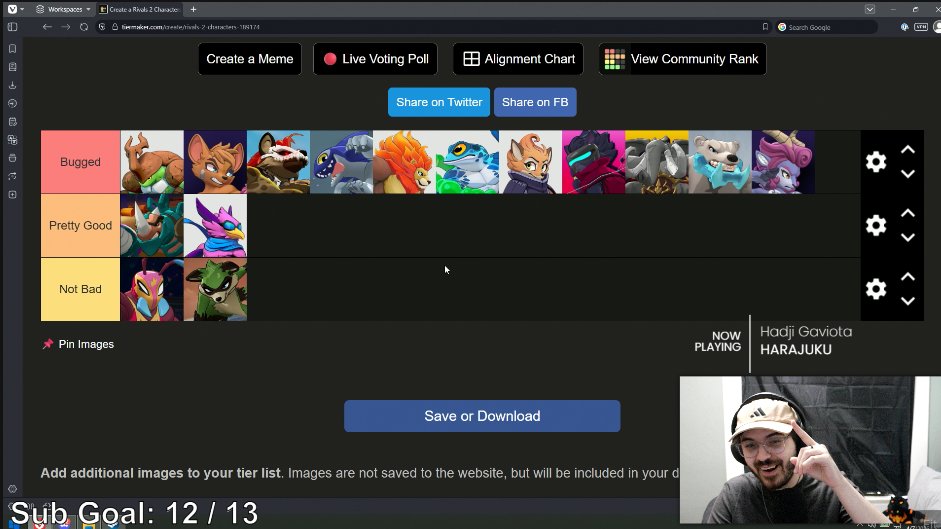This screenshot has width=941, height=529.
Task: Select the skull-masked raccoon character thumbnail
Action: pyautogui.click(x=278, y=162)
